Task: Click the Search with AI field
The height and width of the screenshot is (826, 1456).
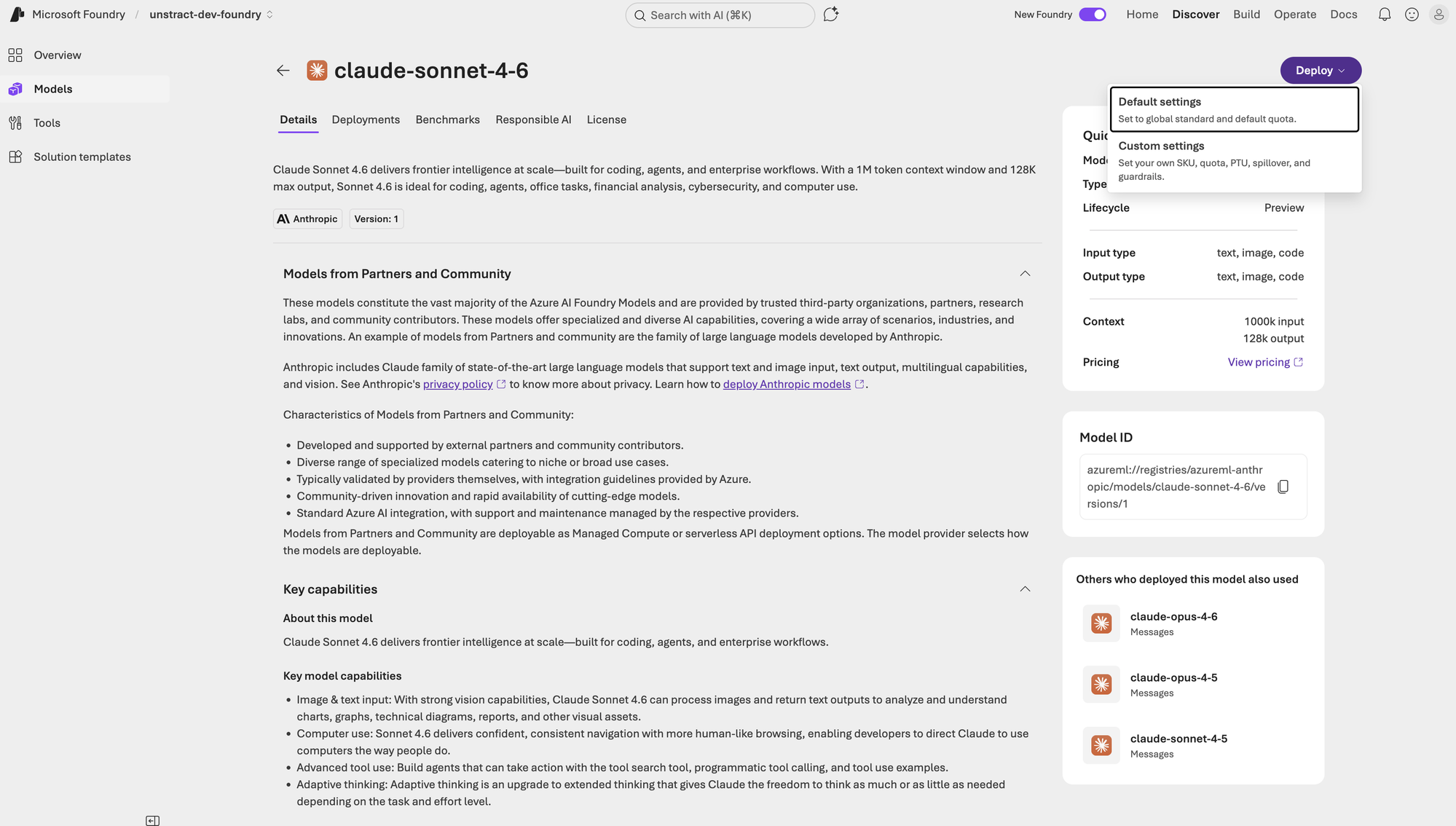Action: tap(719, 15)
